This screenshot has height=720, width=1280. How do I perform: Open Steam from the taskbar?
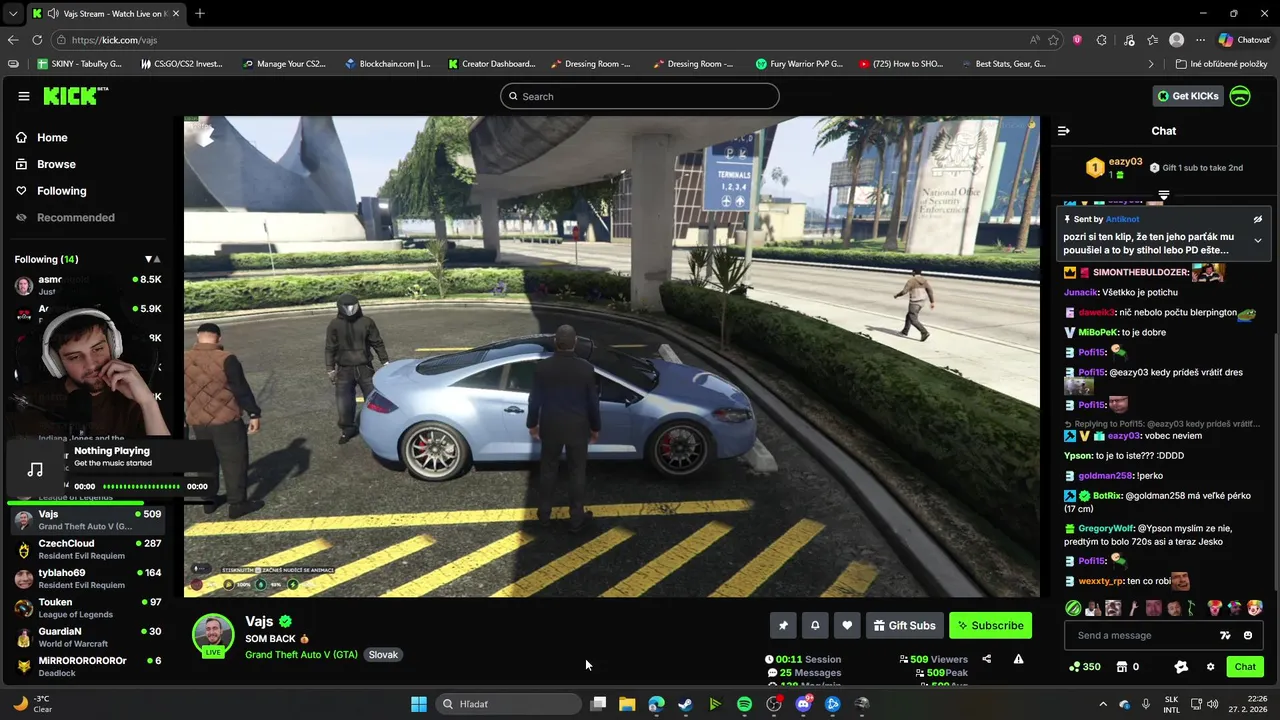click(x=685, y=704)
